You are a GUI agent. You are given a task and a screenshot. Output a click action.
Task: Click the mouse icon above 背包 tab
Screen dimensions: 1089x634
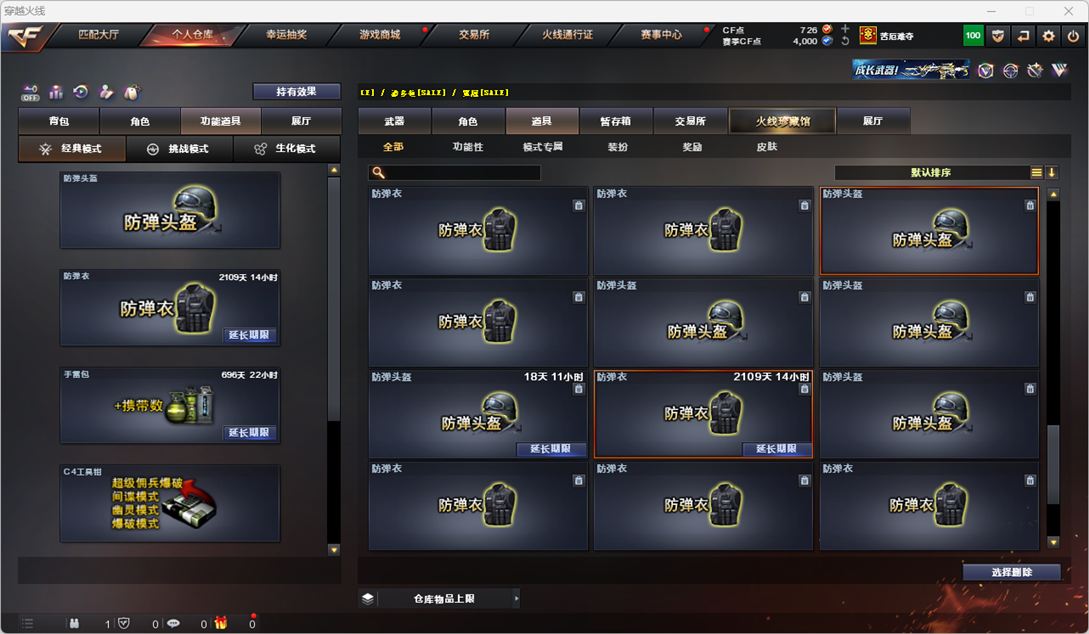click(x=131, y=92)
